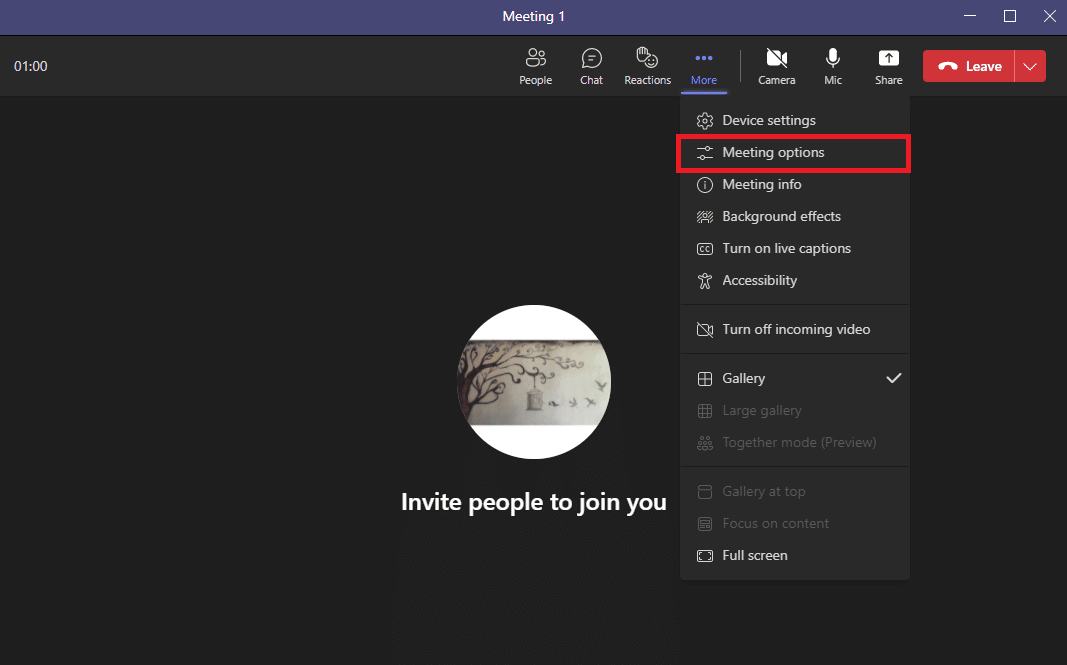Open the Reactions menu

(647, 66)
